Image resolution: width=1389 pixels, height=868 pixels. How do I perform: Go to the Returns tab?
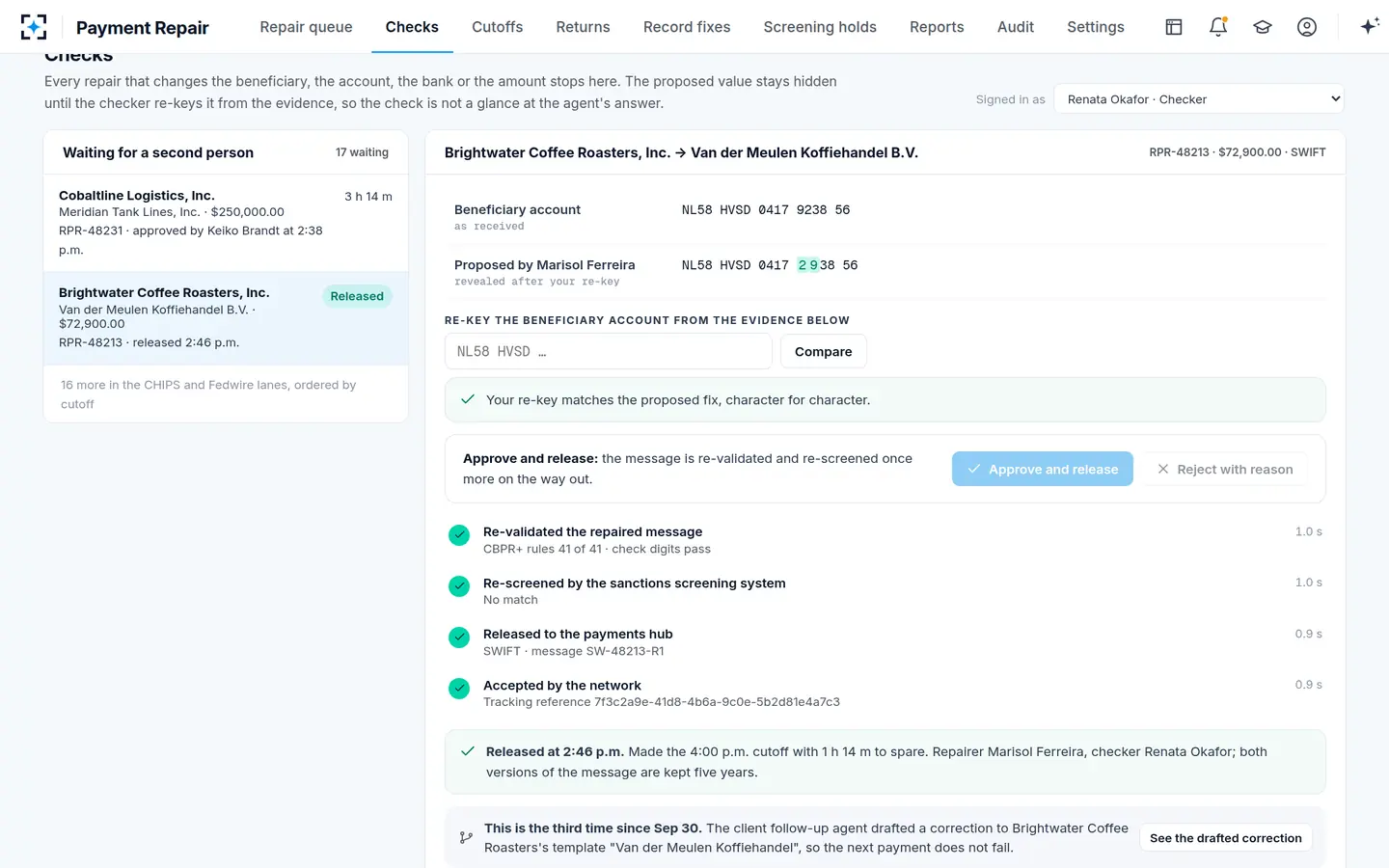click(583, 27)
